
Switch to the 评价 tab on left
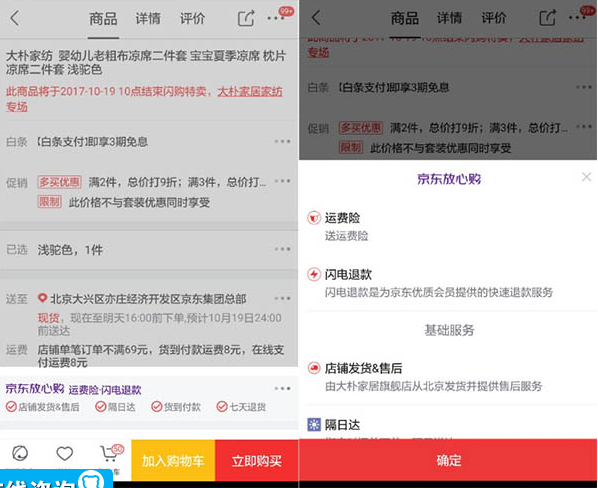tap(193, 18)
